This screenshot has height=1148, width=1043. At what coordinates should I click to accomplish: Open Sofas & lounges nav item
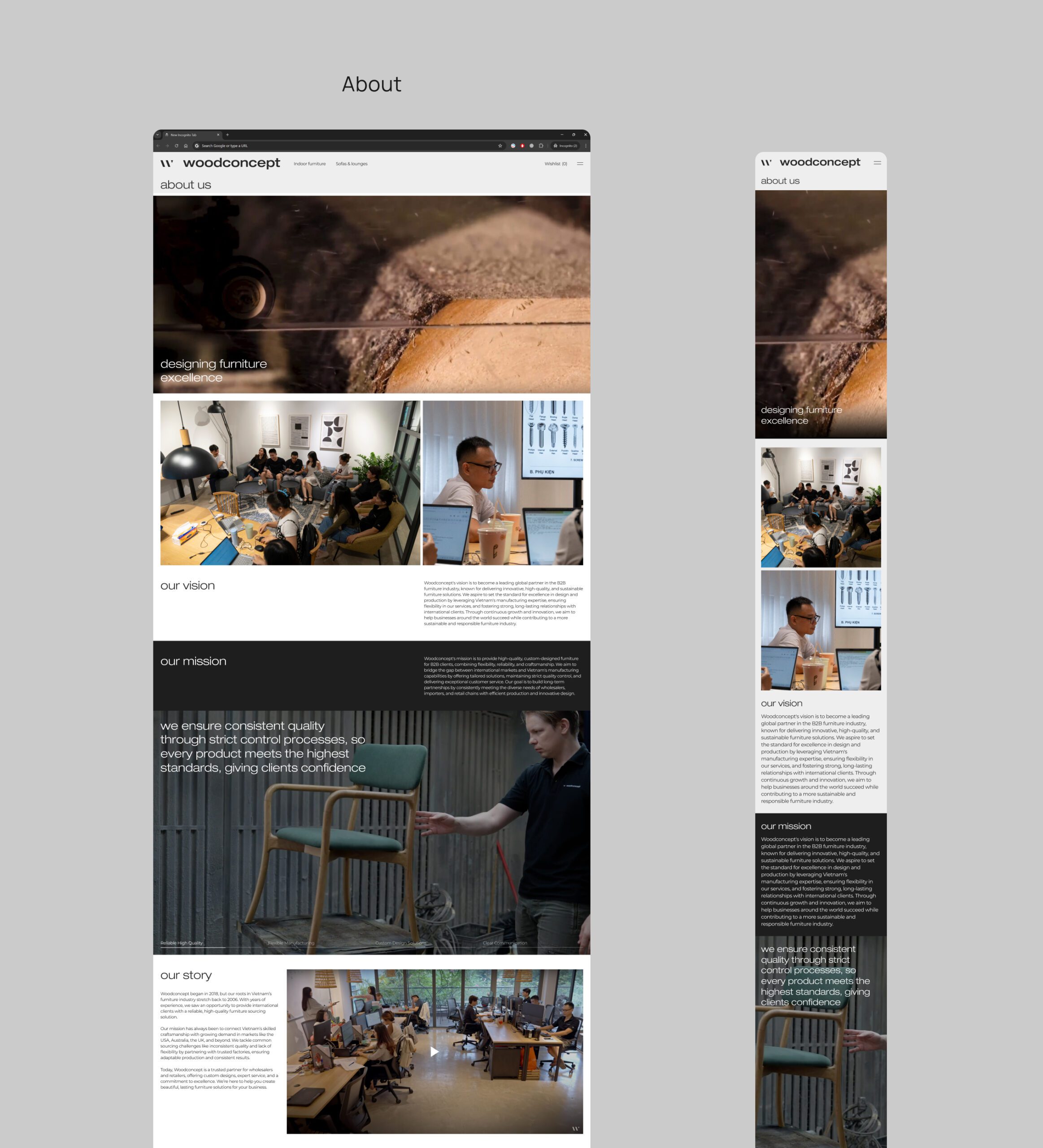(351, 164)
